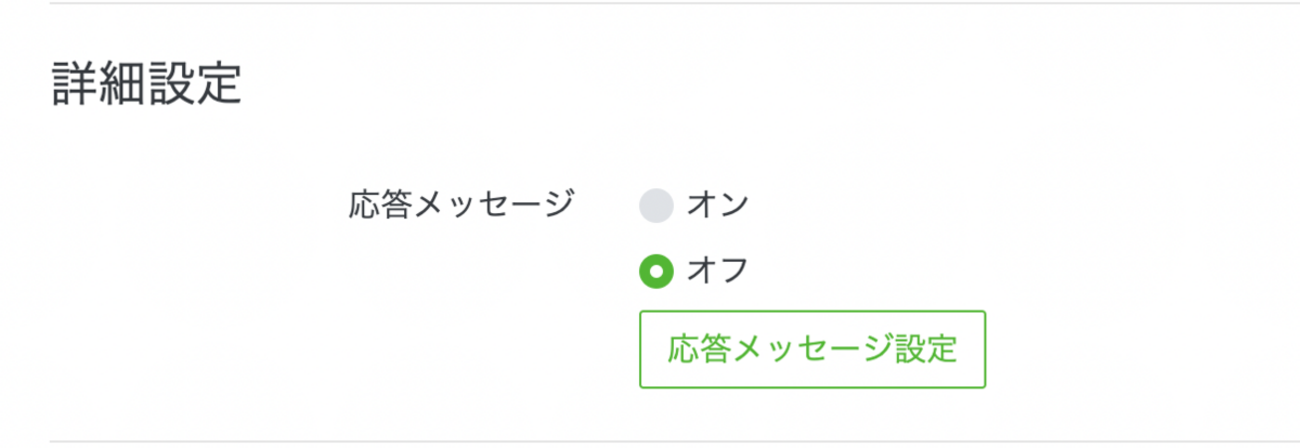This screenshot has width=1300, height=448.
Task: Switch response message setting to オン
Action: (656, 206)
